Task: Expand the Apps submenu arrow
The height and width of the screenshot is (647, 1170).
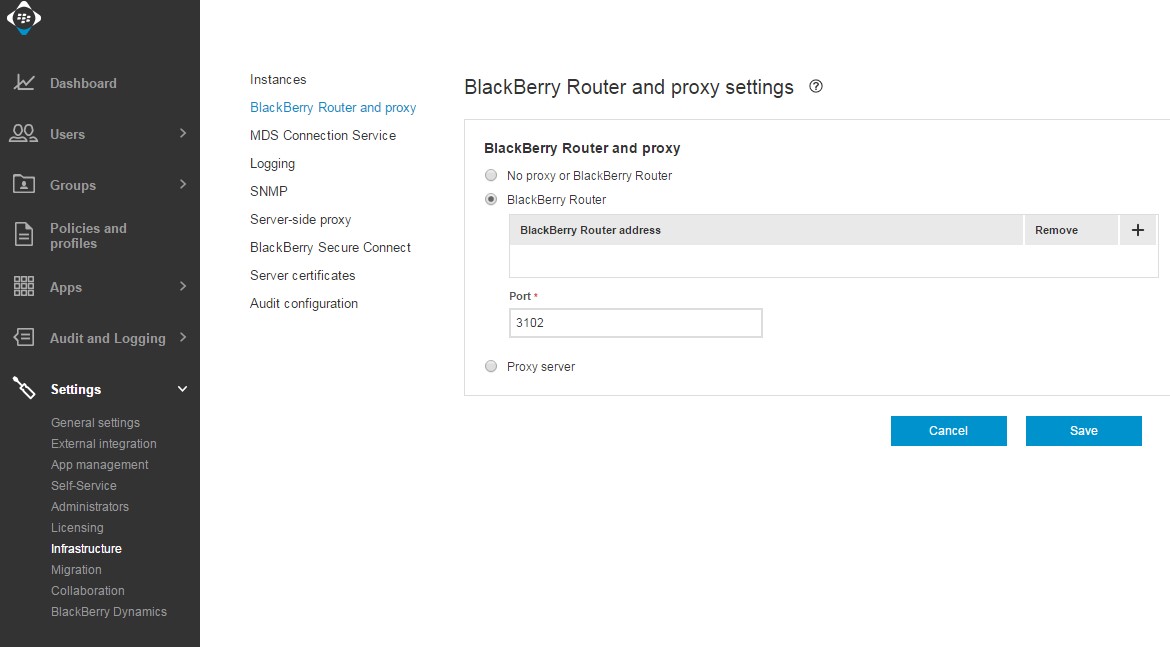Action: pyautogui.click(x=183, y=287)
